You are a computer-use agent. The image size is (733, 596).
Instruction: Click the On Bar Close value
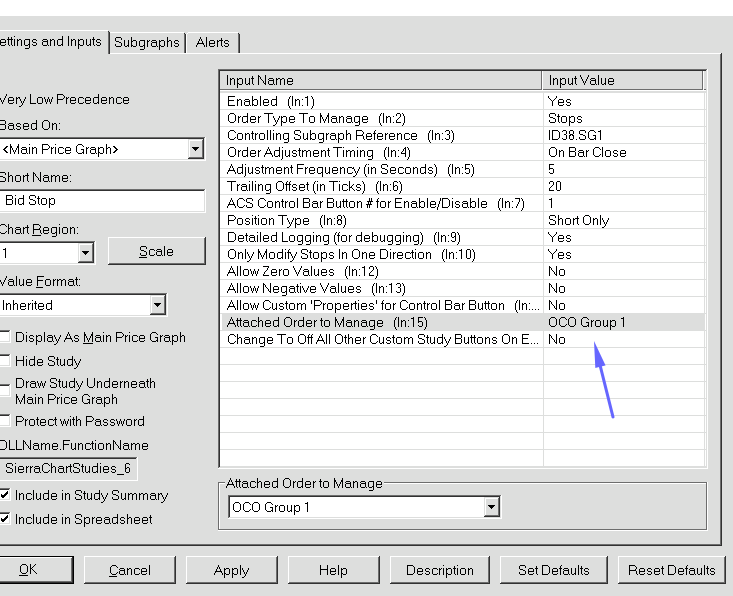(x=587, y=152)
